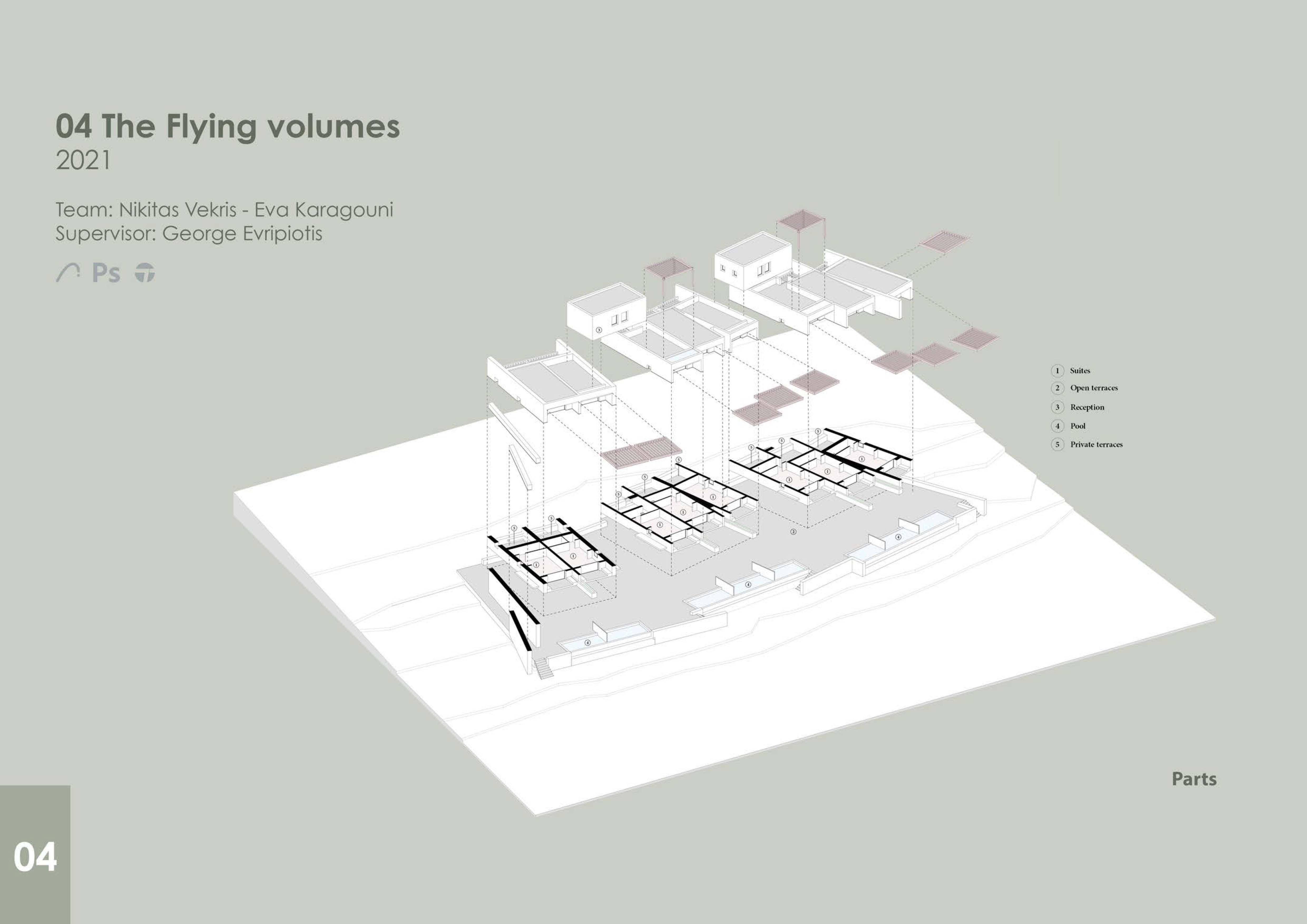This screenshot has width=1307, height=924.
Task: Click the Twinmotion circular T logo
Action: (145, 273)
